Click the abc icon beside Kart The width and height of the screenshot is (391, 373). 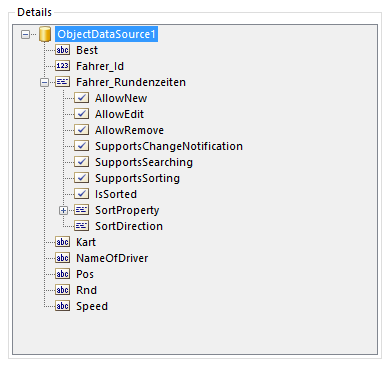tap(63, 242)
